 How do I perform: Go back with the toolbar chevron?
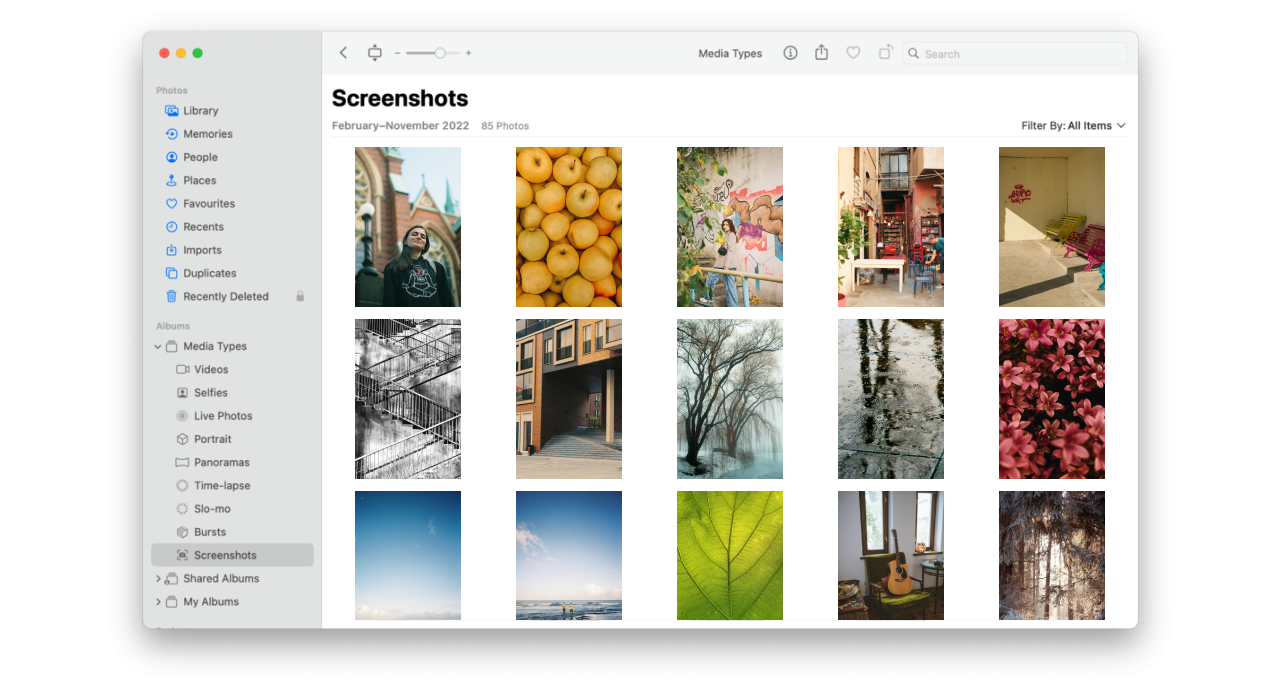[x=343, y=53]
